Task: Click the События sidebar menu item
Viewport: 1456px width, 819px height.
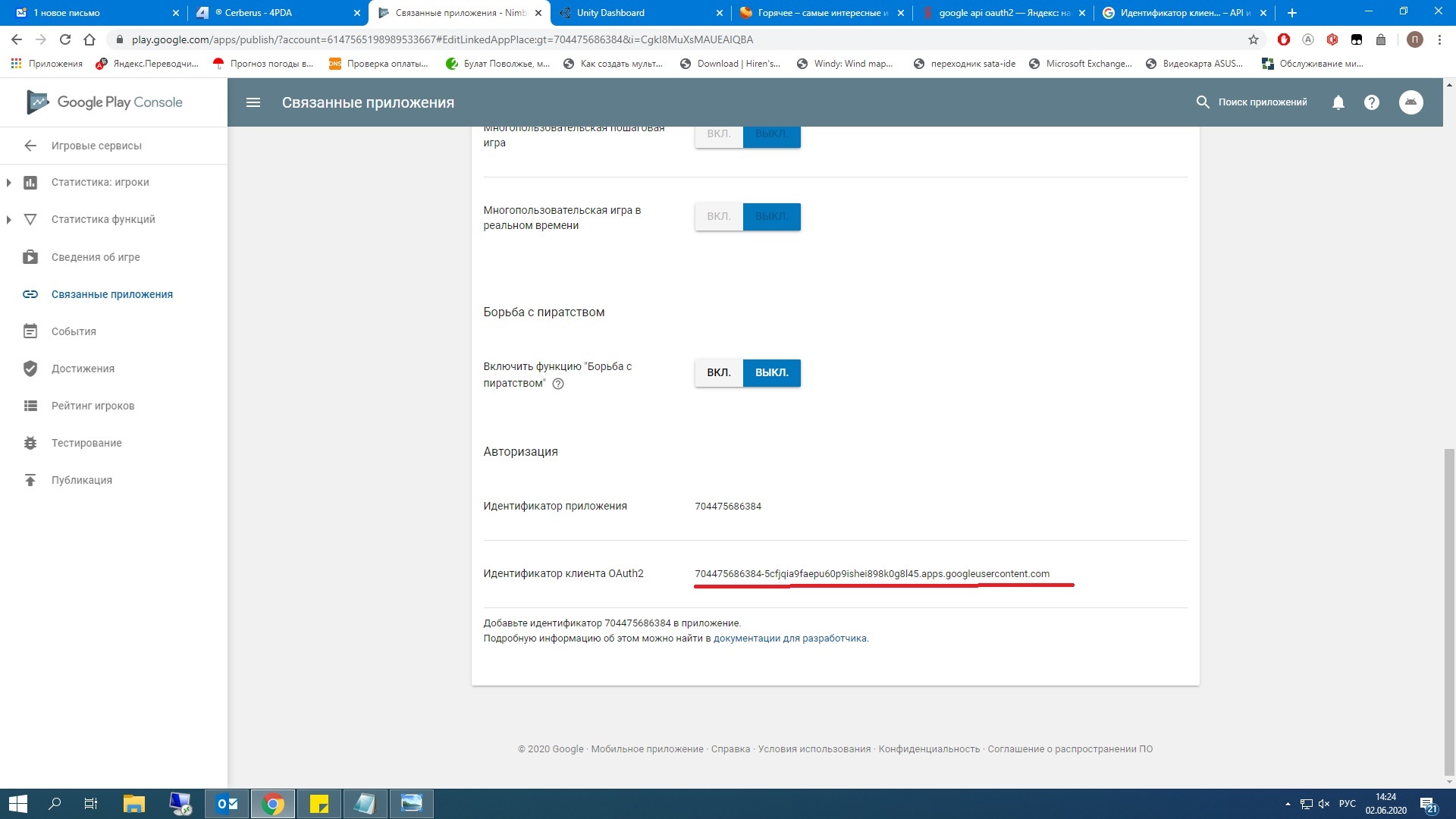Action: point(73,331)
